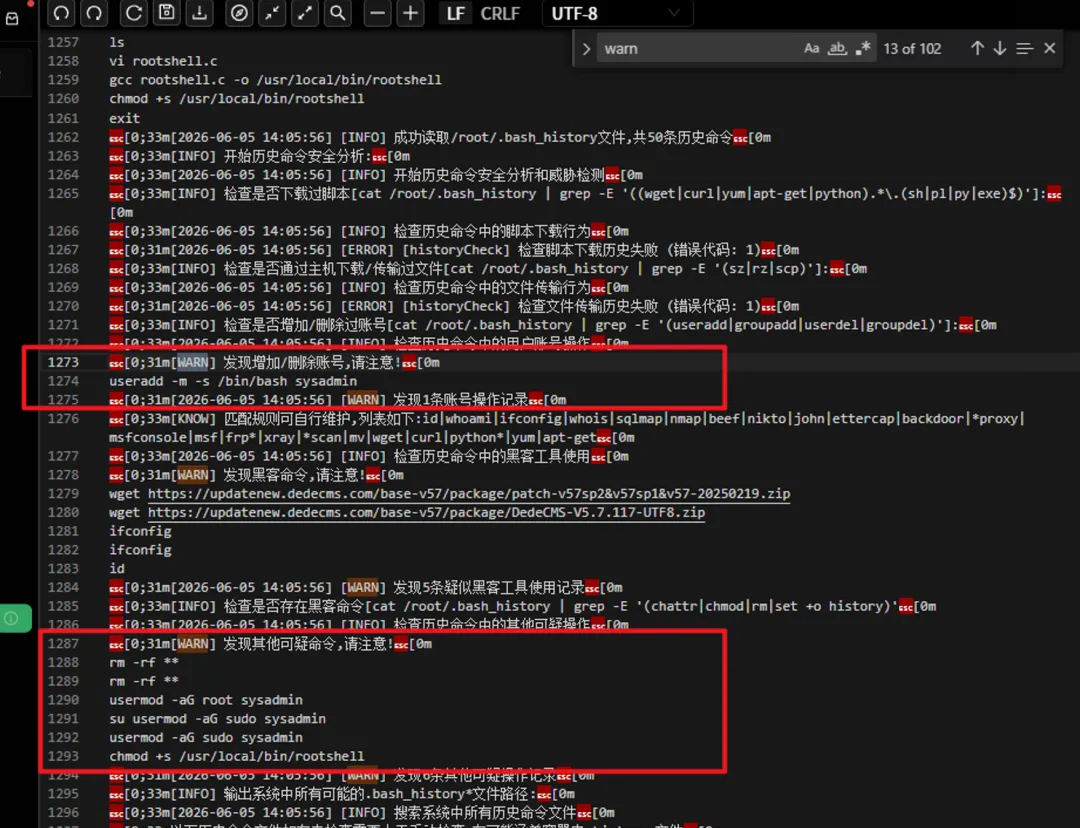
Task: Click line number 1265 in the gutter
Action: click(x=63, y=194)
